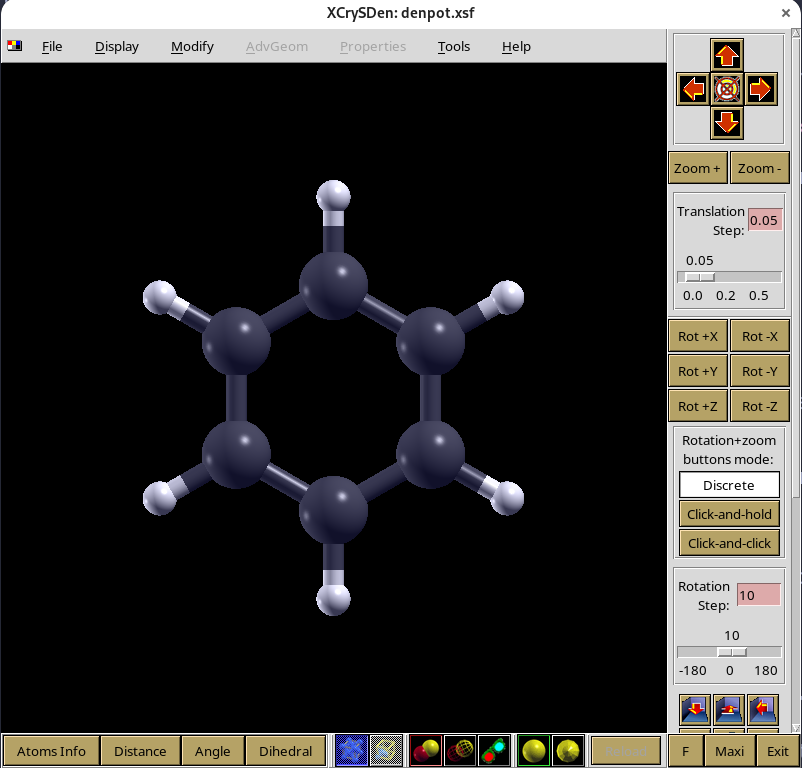Viewport: 802px width, 768px height.
Task: Click the Rot +X button
Action: (697, 337)
